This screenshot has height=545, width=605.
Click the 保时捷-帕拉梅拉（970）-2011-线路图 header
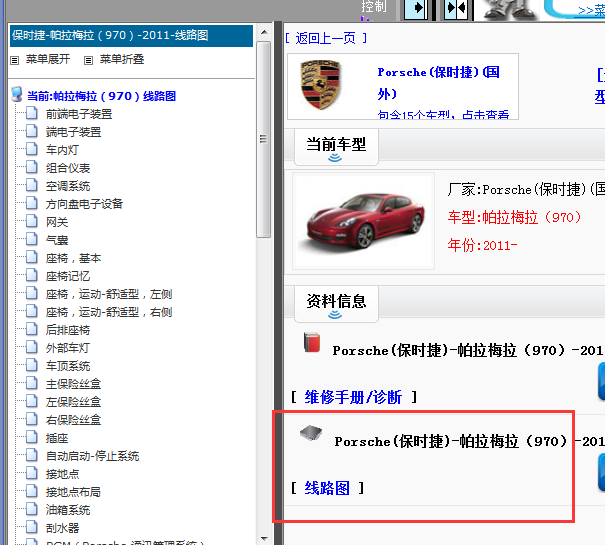pos(131,36)
